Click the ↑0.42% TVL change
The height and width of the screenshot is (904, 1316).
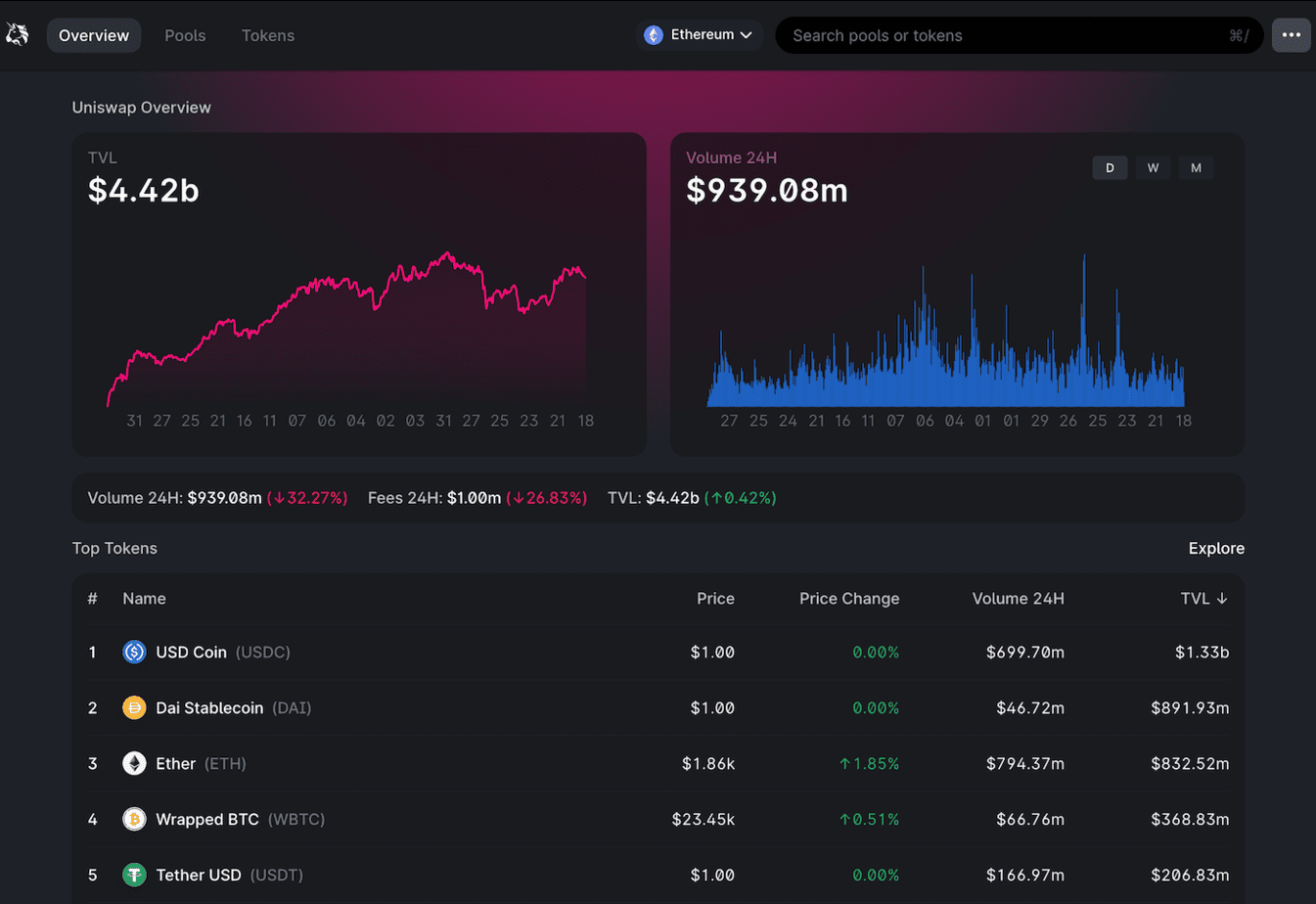coord(741,498)
